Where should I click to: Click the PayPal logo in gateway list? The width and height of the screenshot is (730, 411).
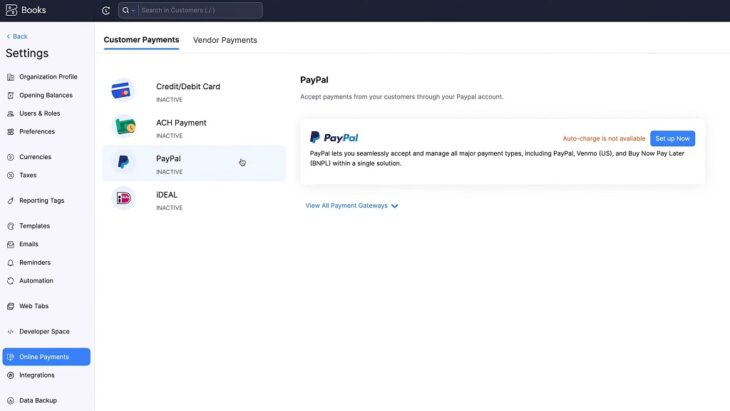pos(123,162)
